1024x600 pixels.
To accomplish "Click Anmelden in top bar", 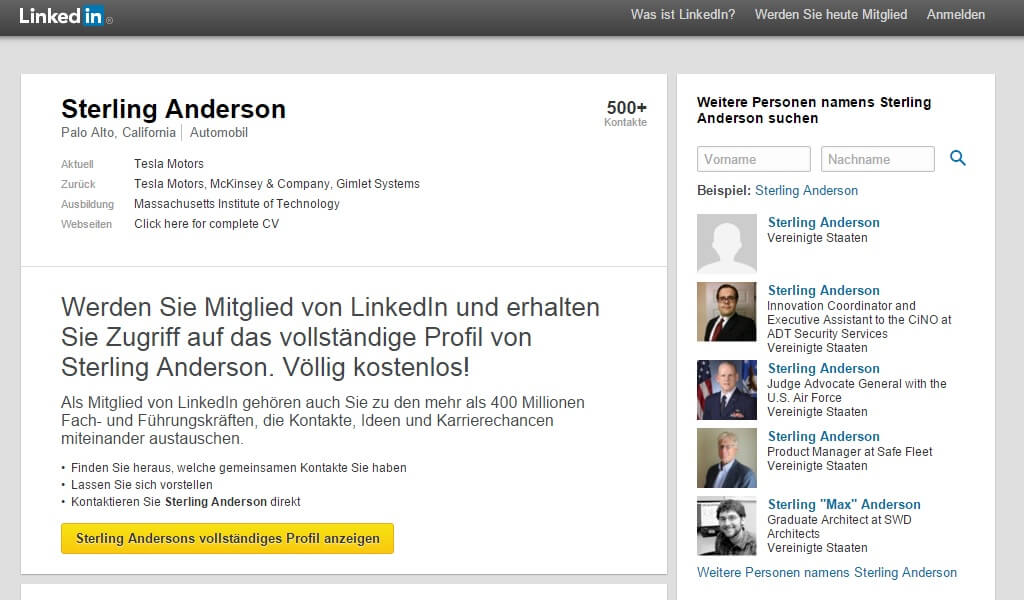I will pos(955,15).
